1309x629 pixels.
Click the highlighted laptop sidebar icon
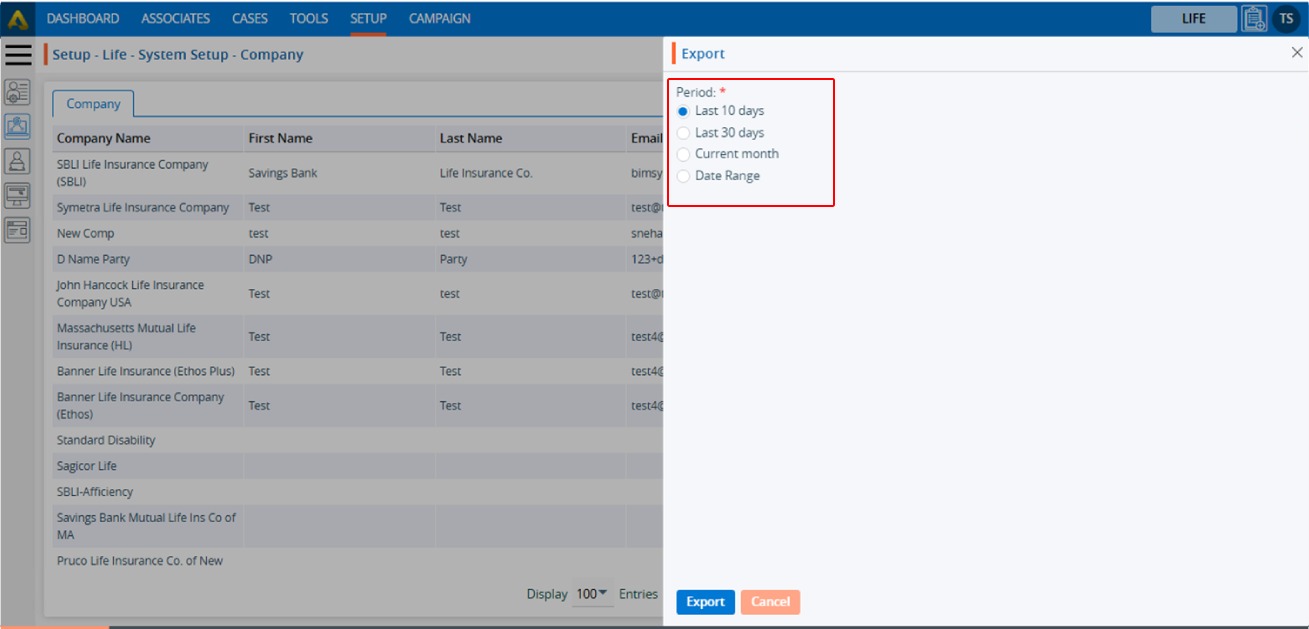tap(17, 127)
